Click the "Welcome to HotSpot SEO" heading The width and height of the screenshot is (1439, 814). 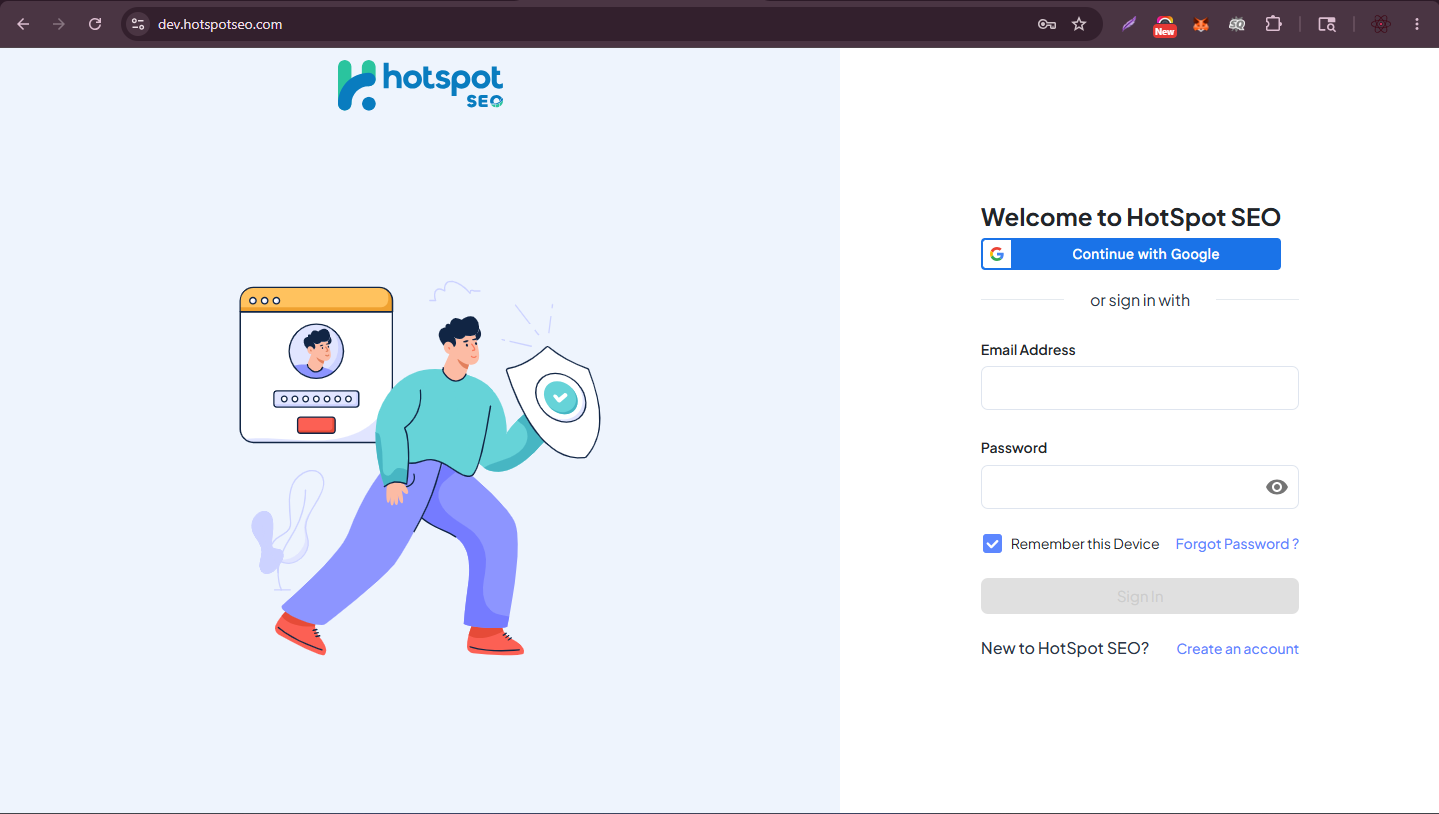[x=1131, y=217]
